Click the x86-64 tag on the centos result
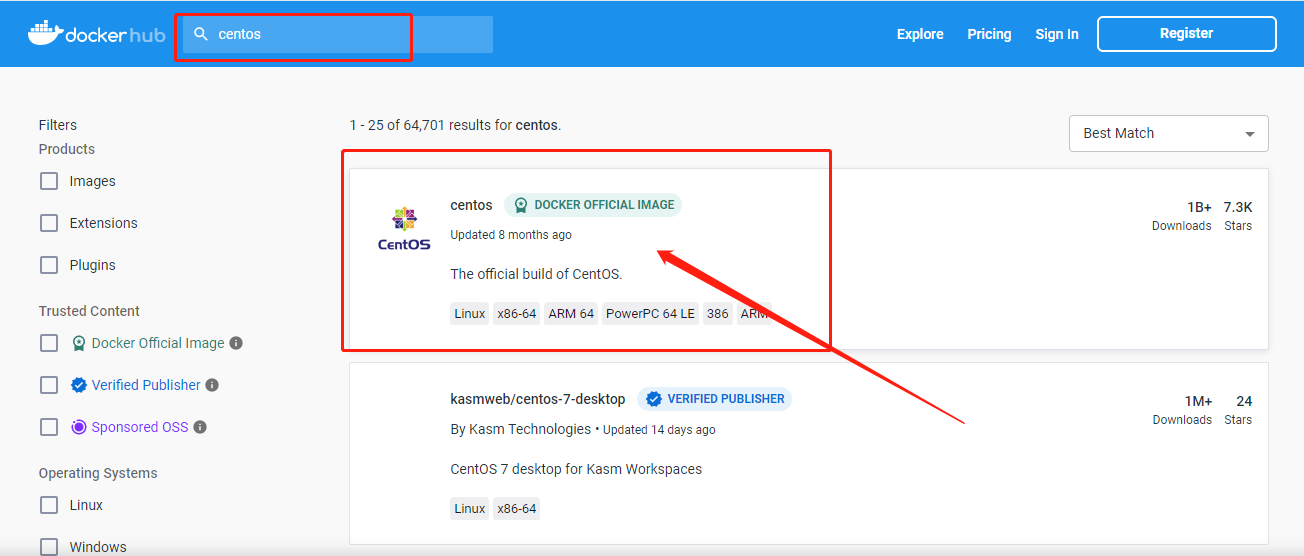This screenshot has width=1304, height=556. click(x=516, y=314)
